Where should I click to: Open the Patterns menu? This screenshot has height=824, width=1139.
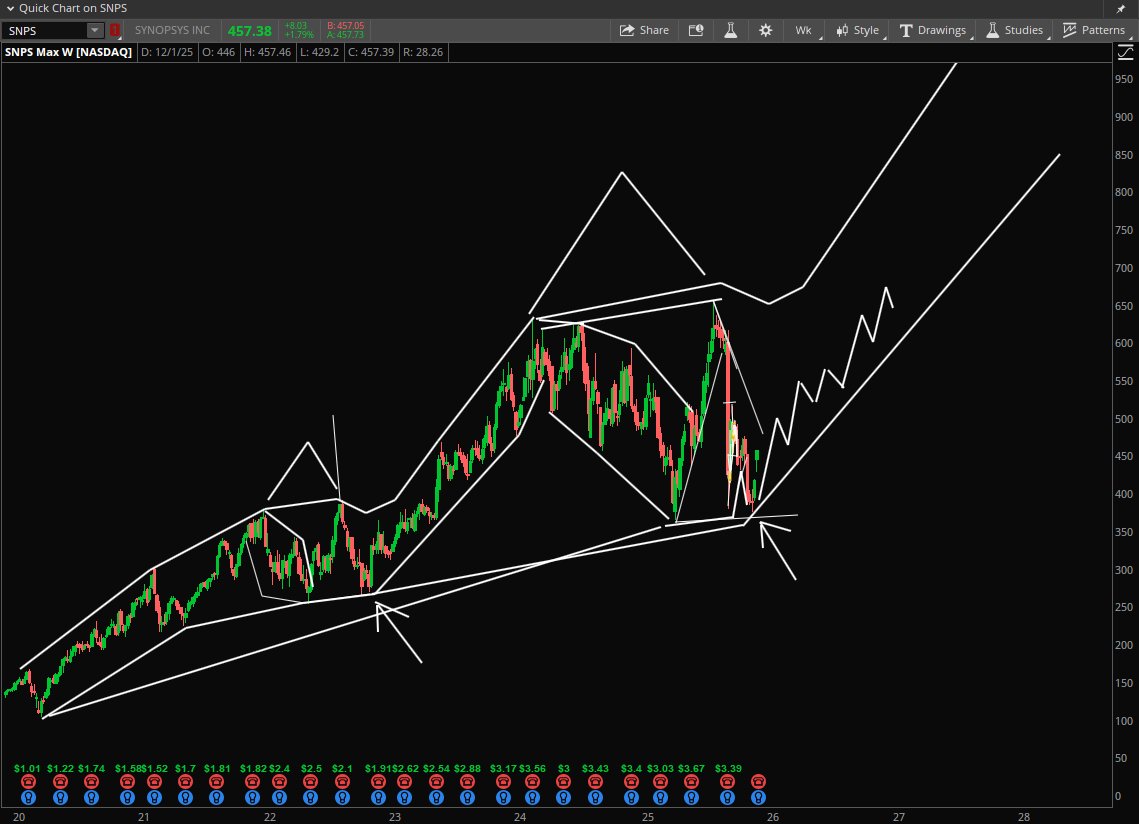click(x=1095, y=31)
